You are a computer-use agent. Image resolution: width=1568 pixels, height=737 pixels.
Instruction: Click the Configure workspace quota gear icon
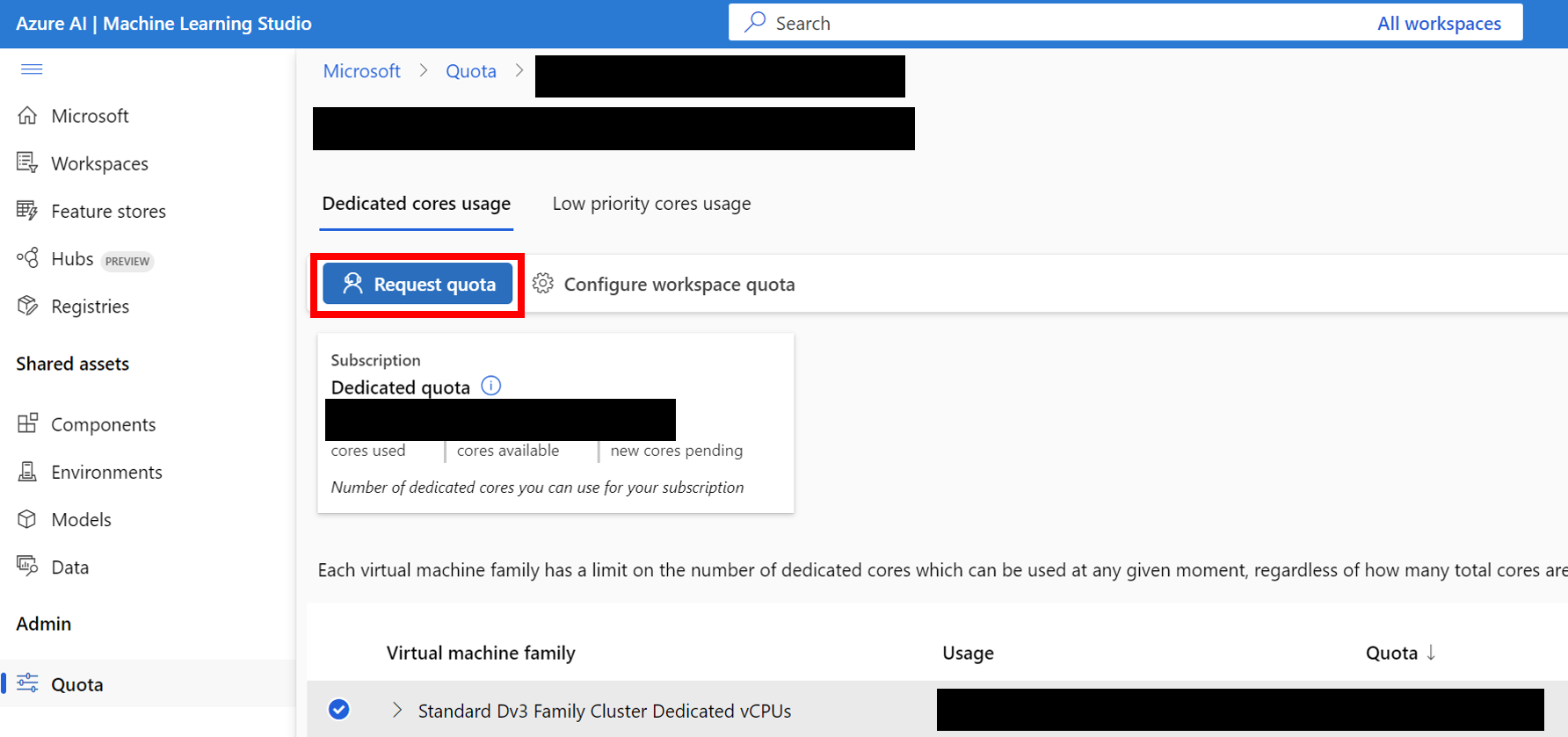(543, 283)
